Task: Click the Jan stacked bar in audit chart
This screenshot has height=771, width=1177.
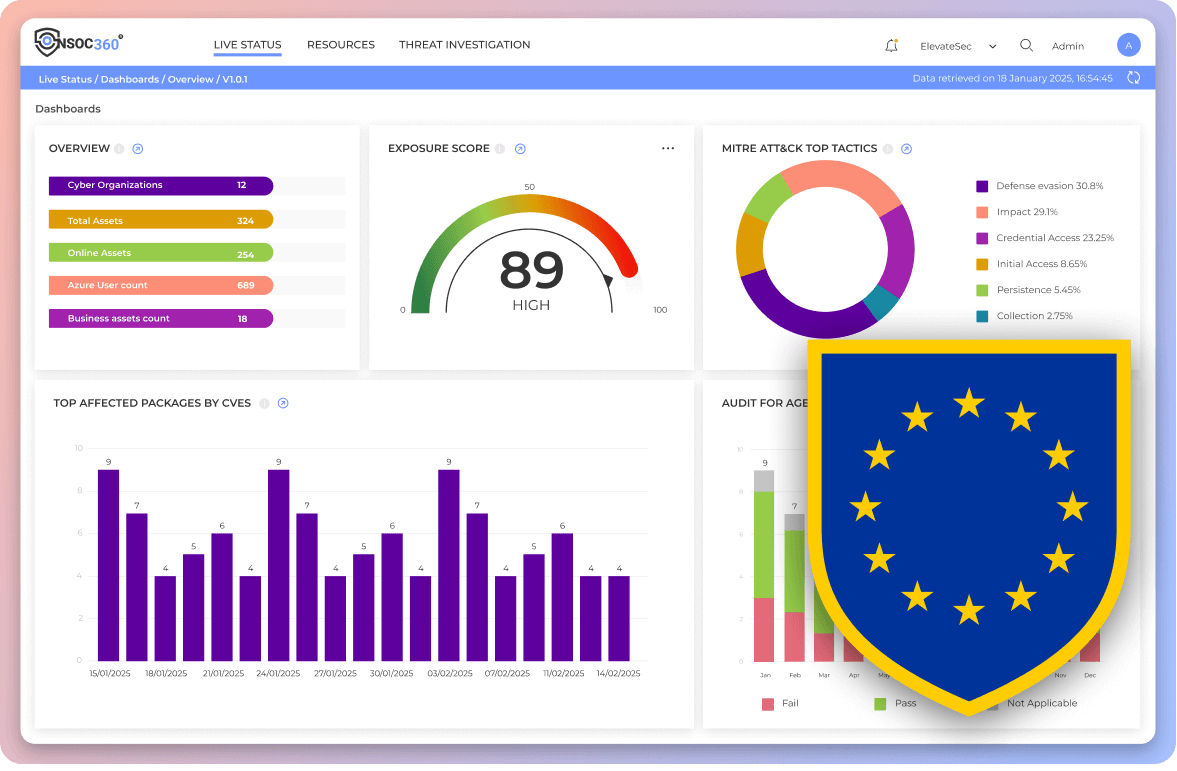Action: 764,566
